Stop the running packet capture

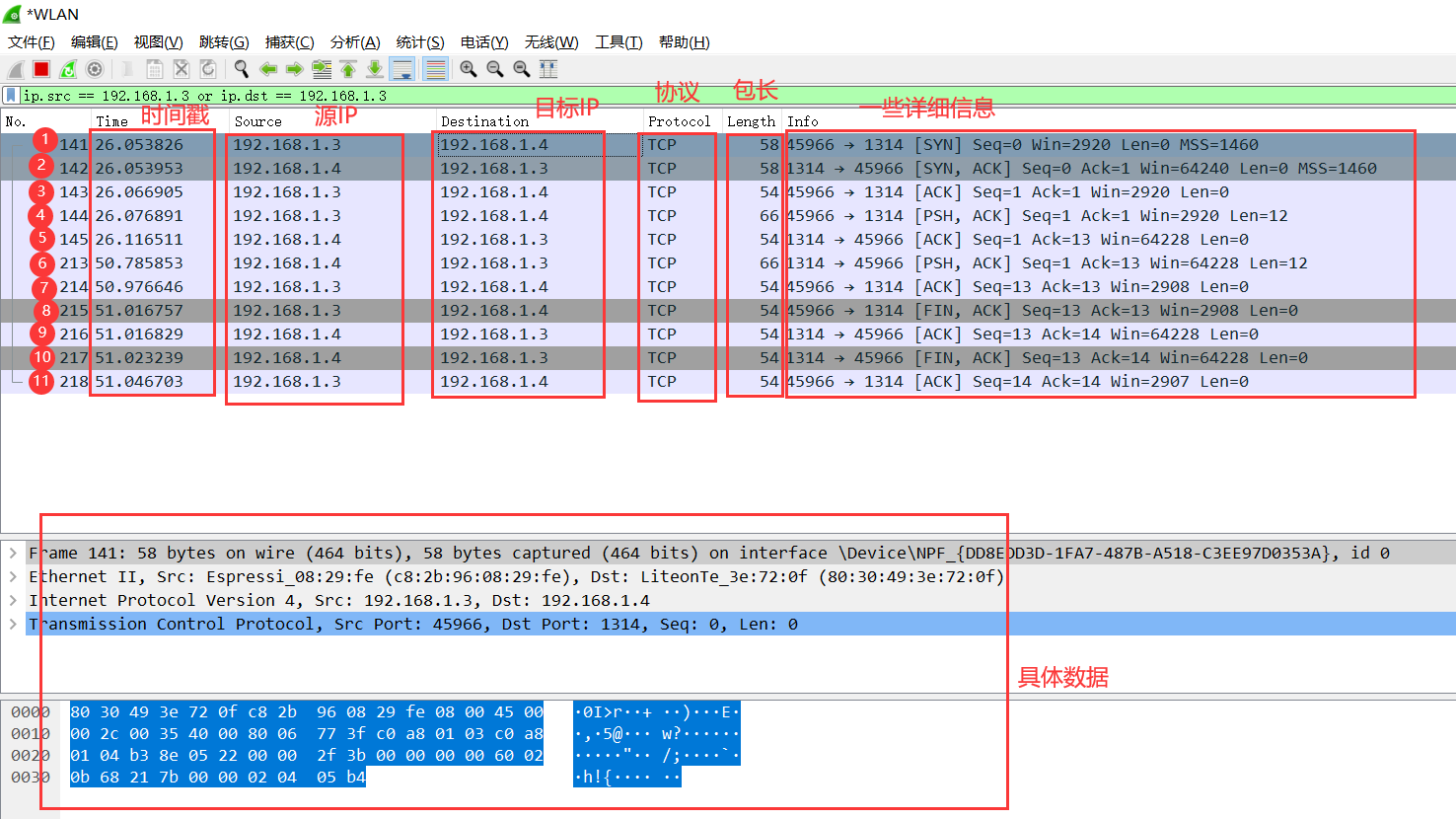pyautogui.click(x=41, y=69)
